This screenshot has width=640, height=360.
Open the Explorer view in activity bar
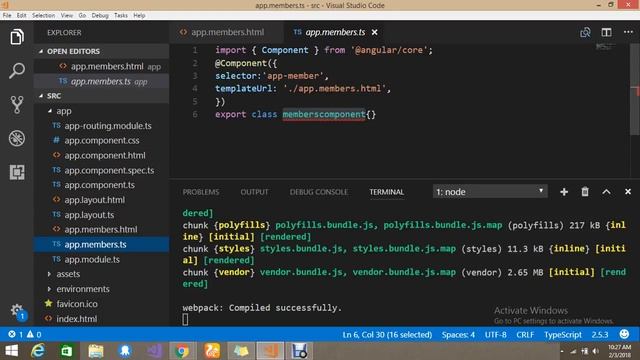click(x=17, y=37)
